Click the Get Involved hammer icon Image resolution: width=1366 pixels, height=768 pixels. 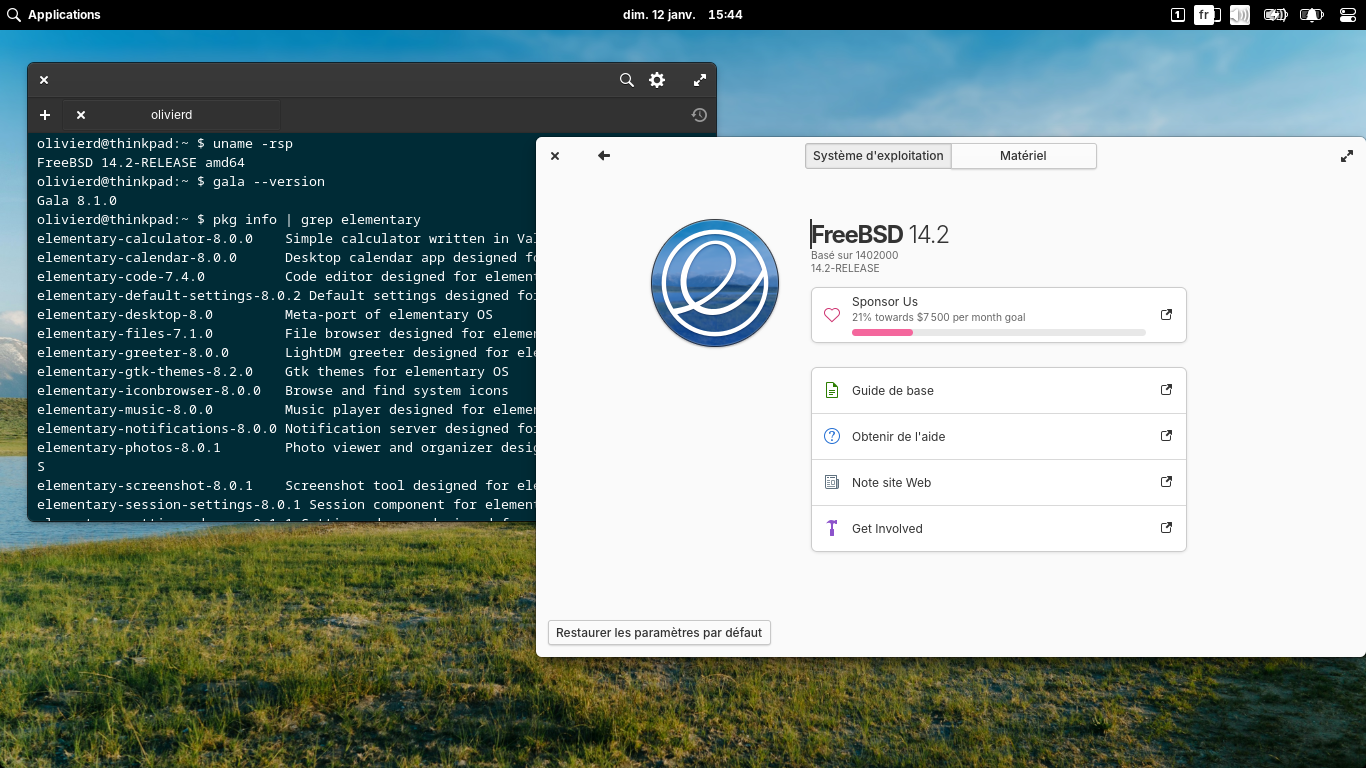tap(831, 528)
